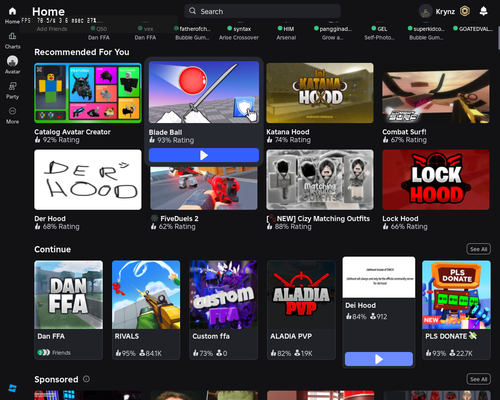
Task: Open the Party sidebar icon
Action: click(12, 86)
